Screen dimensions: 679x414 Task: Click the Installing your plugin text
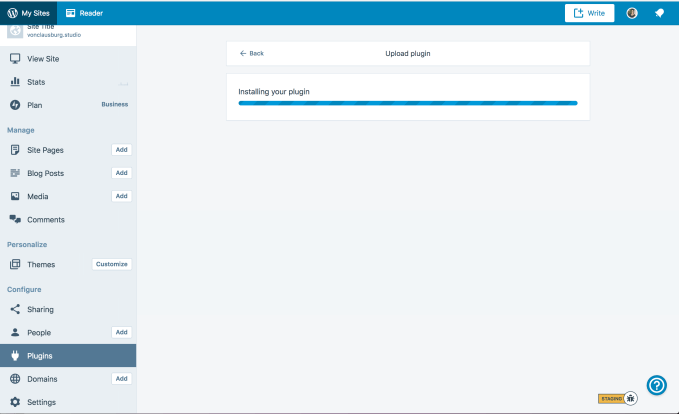coord(274,92)
